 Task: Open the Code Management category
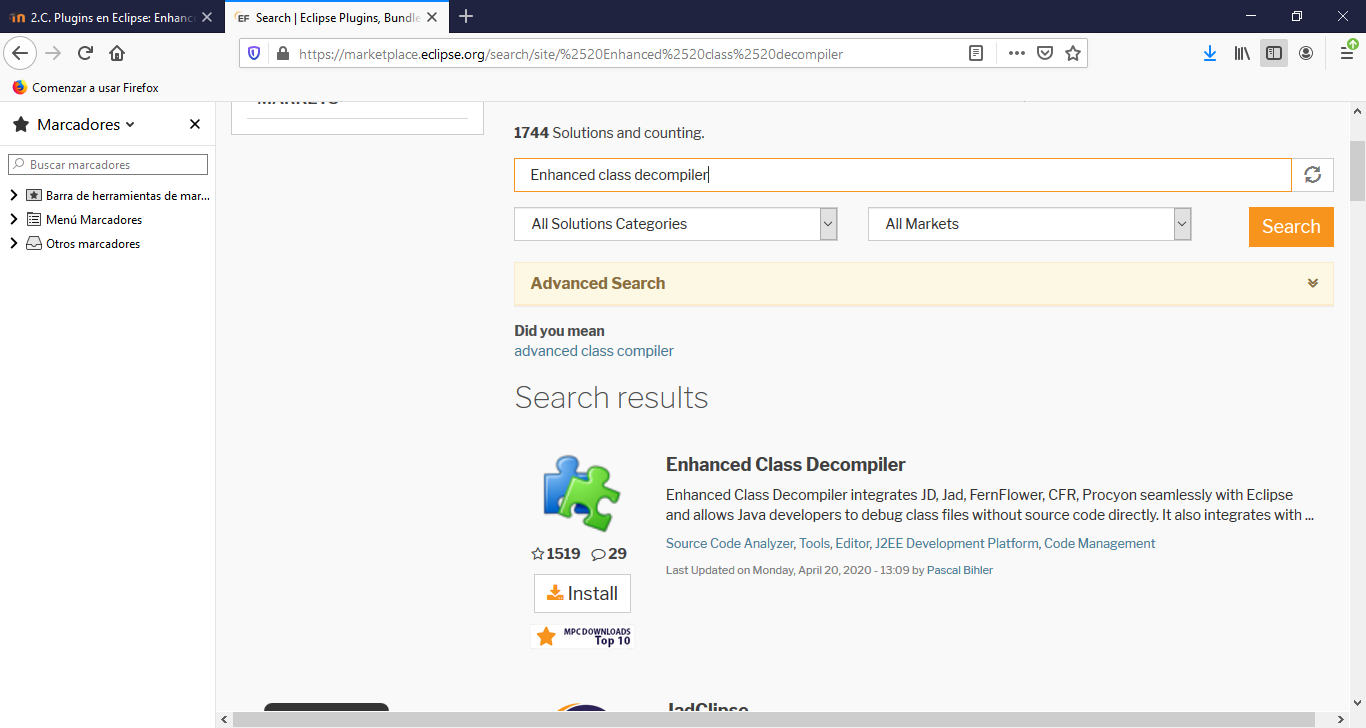[1100, 544]
